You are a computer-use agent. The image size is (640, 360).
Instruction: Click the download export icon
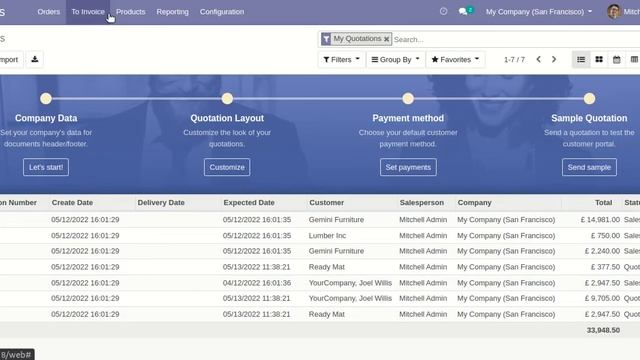tap(35, 59)
